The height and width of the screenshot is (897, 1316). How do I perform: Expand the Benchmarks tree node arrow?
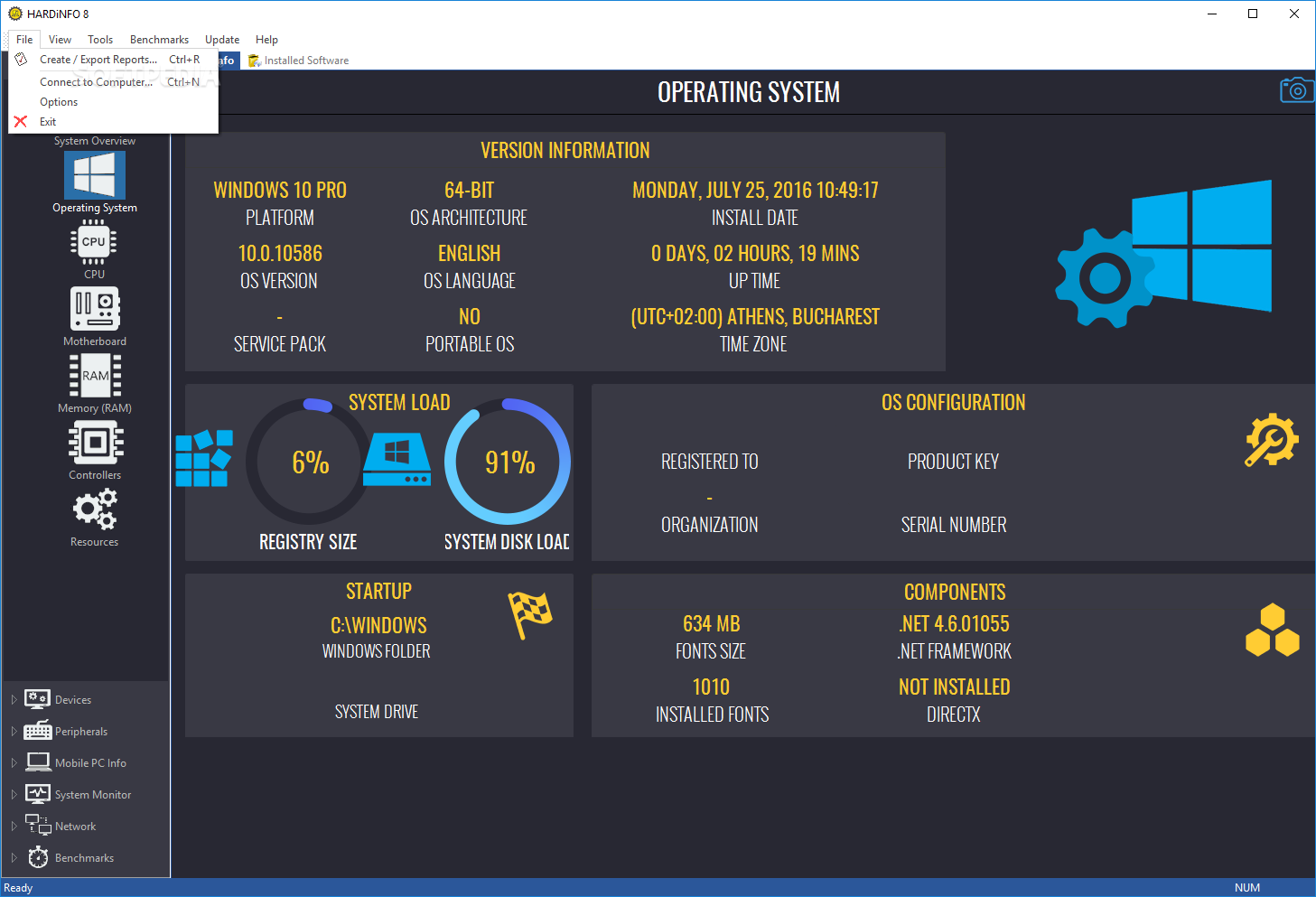(14, 858)
